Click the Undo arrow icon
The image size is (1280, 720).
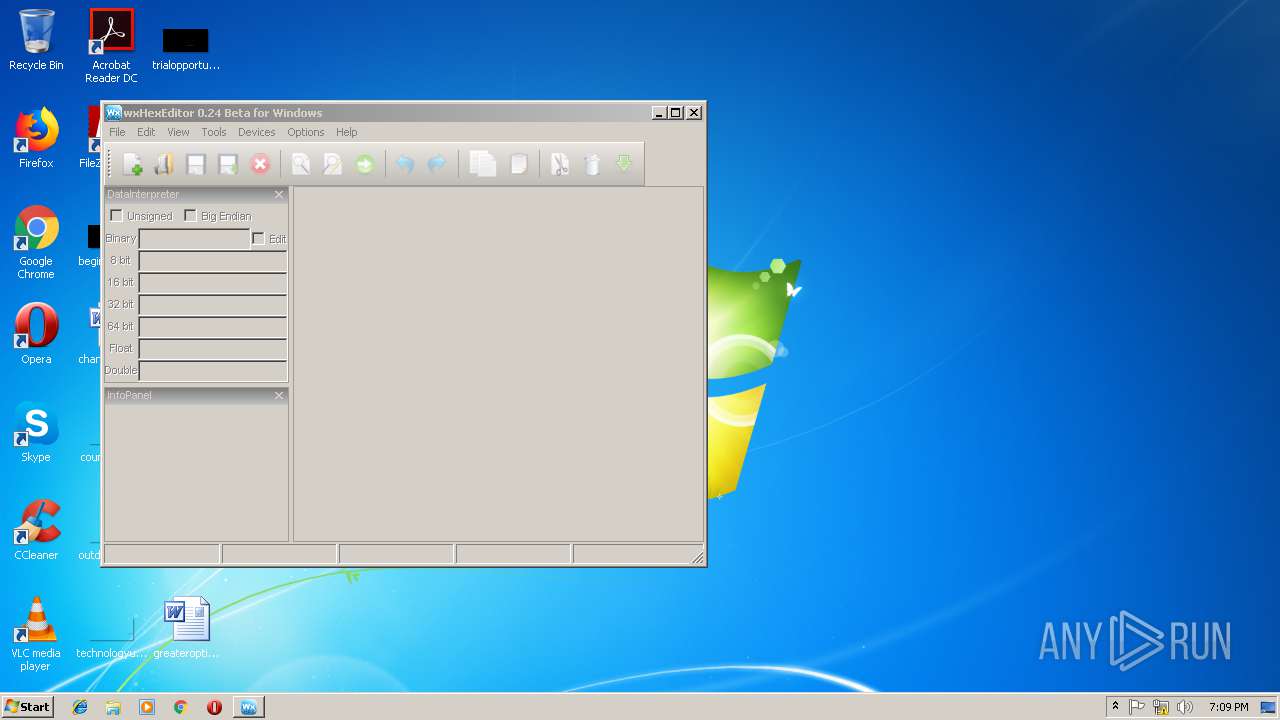tap(404, 164)
